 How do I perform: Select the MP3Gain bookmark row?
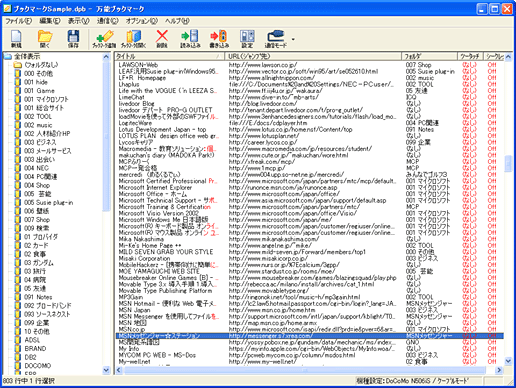tap(309, 297)
